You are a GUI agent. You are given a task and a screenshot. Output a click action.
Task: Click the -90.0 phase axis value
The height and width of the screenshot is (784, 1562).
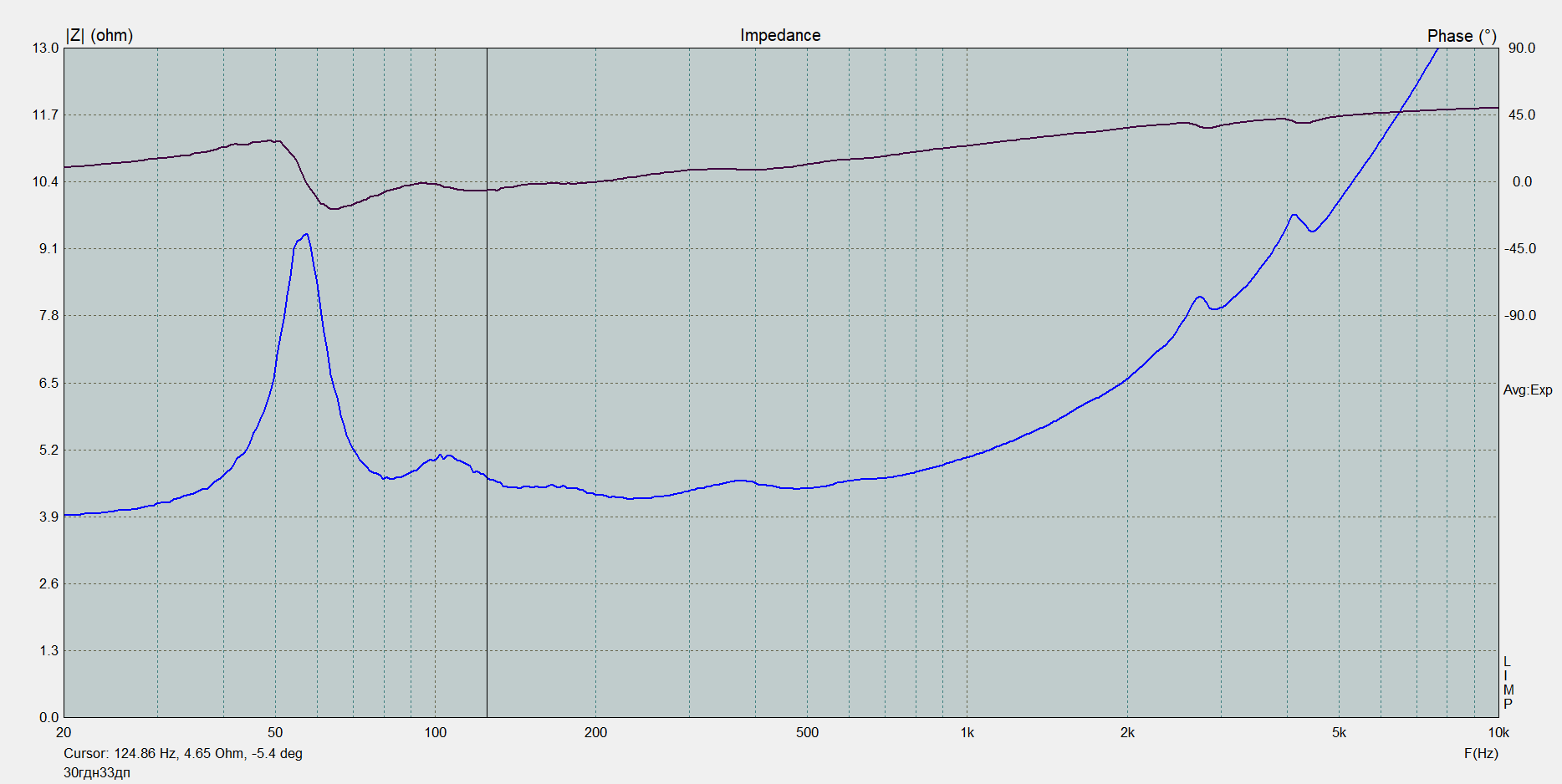1520,315
